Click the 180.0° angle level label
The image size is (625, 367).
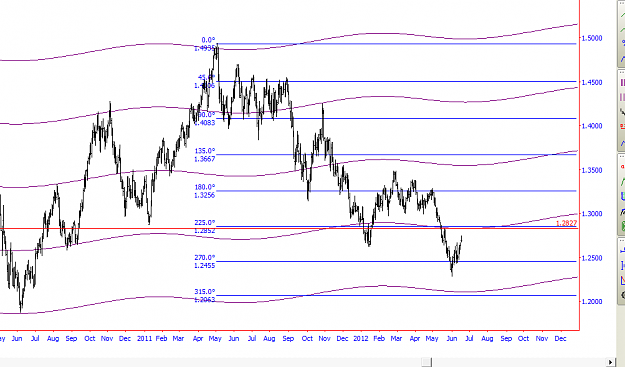205,187
